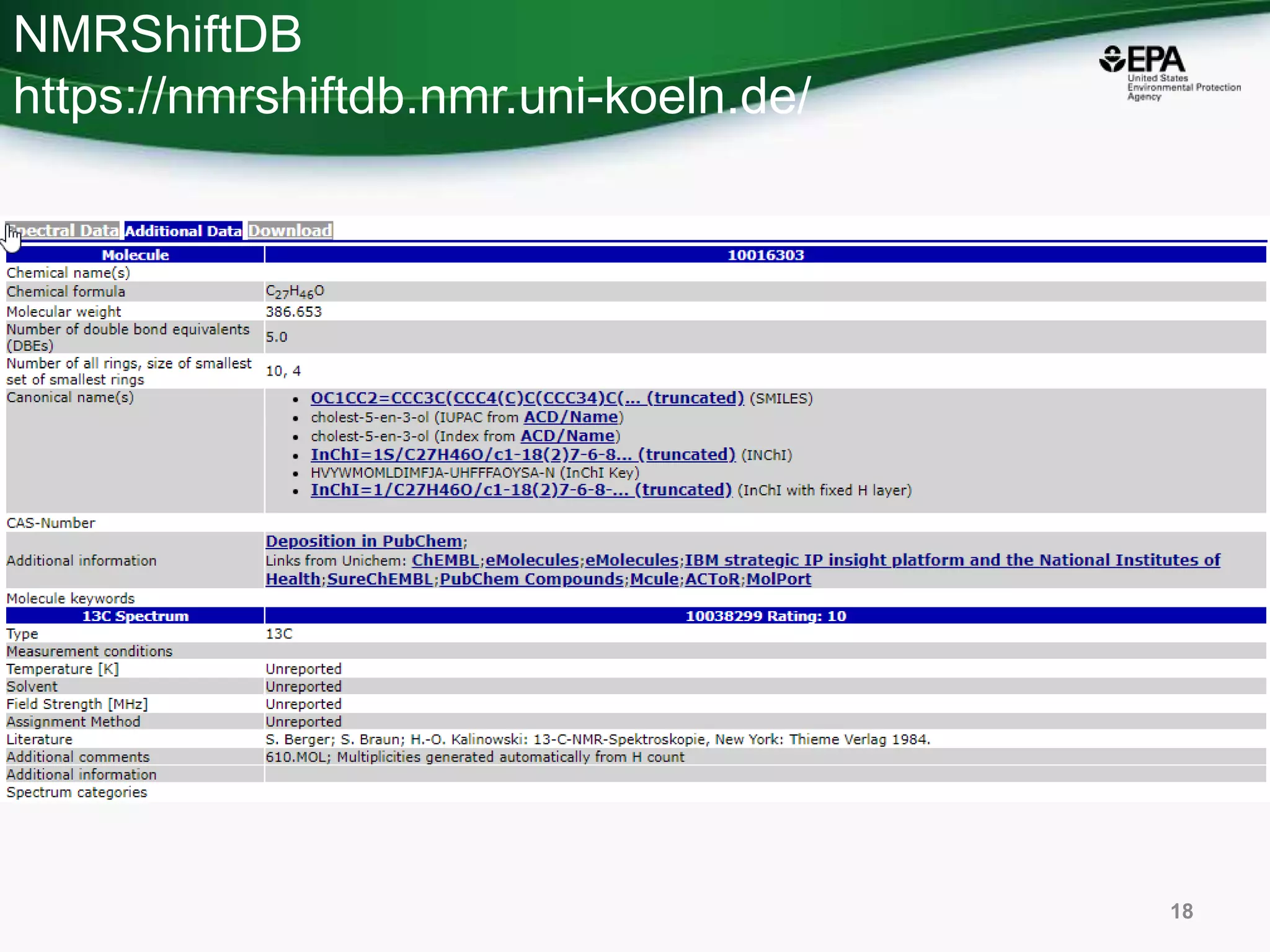The height and width of the screenshot is (952, 1270).
Task: Click the Temperature [K] Unreported value
Action: coord(304,669)
